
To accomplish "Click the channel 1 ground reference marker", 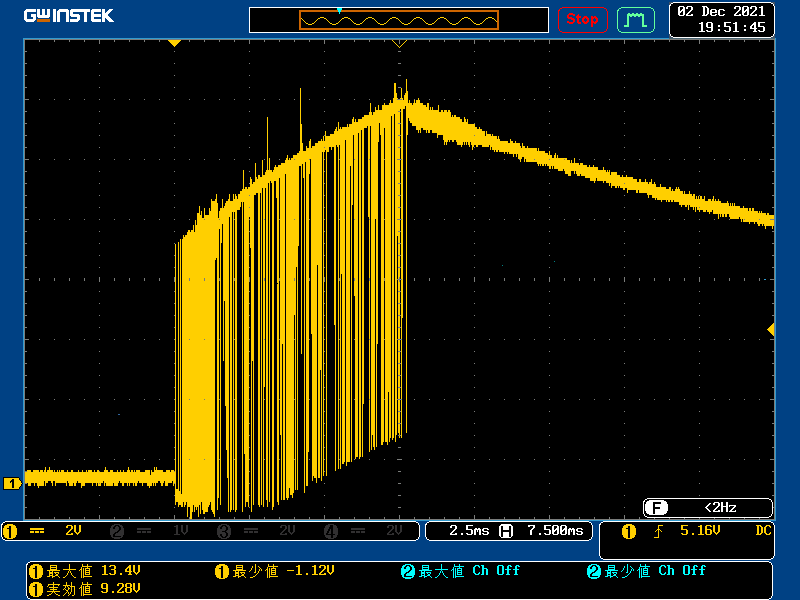I will tap(12, 483).
